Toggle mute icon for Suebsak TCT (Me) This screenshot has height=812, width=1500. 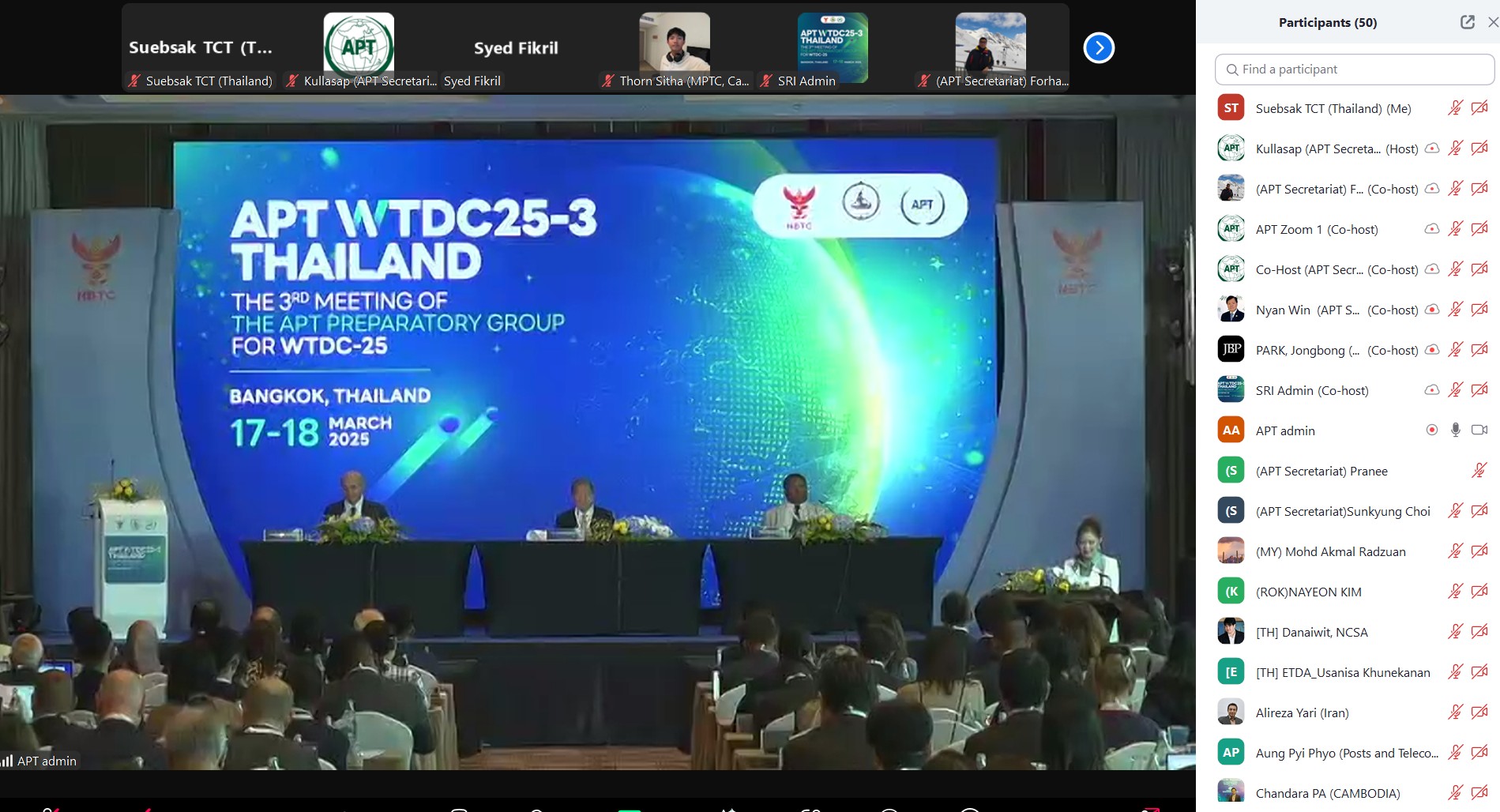[x=1455, y=108]
